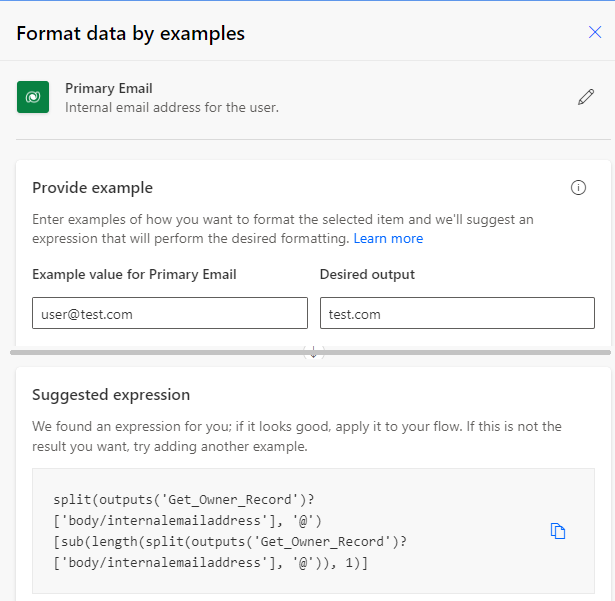Viewport: 615px width, 601px height.
Task: Edit the selected Primary Email item with the pencil icon
Action: coord(586,97)
